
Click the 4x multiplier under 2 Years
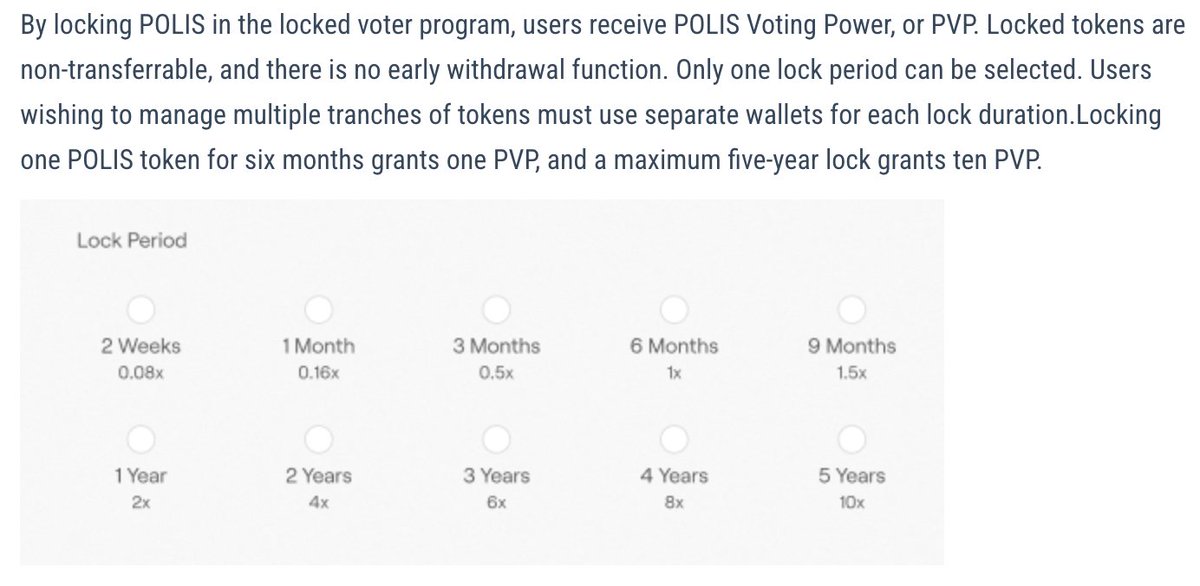click(318, 503)
